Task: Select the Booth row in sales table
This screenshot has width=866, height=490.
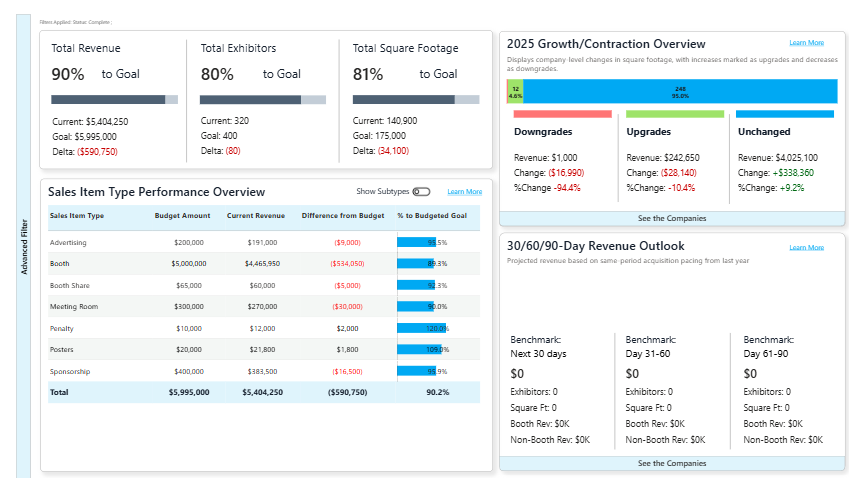Action: tap(60, 264)
